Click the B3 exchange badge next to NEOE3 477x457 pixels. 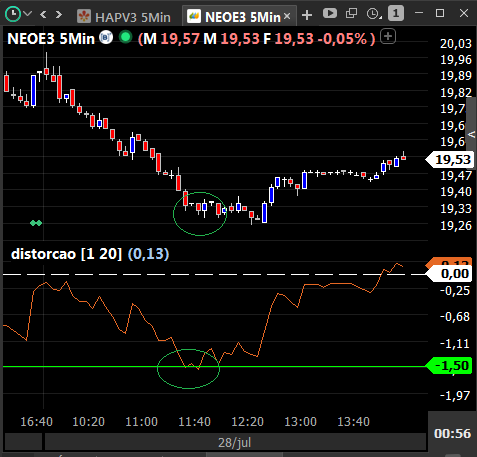click(x=106, y=37)
